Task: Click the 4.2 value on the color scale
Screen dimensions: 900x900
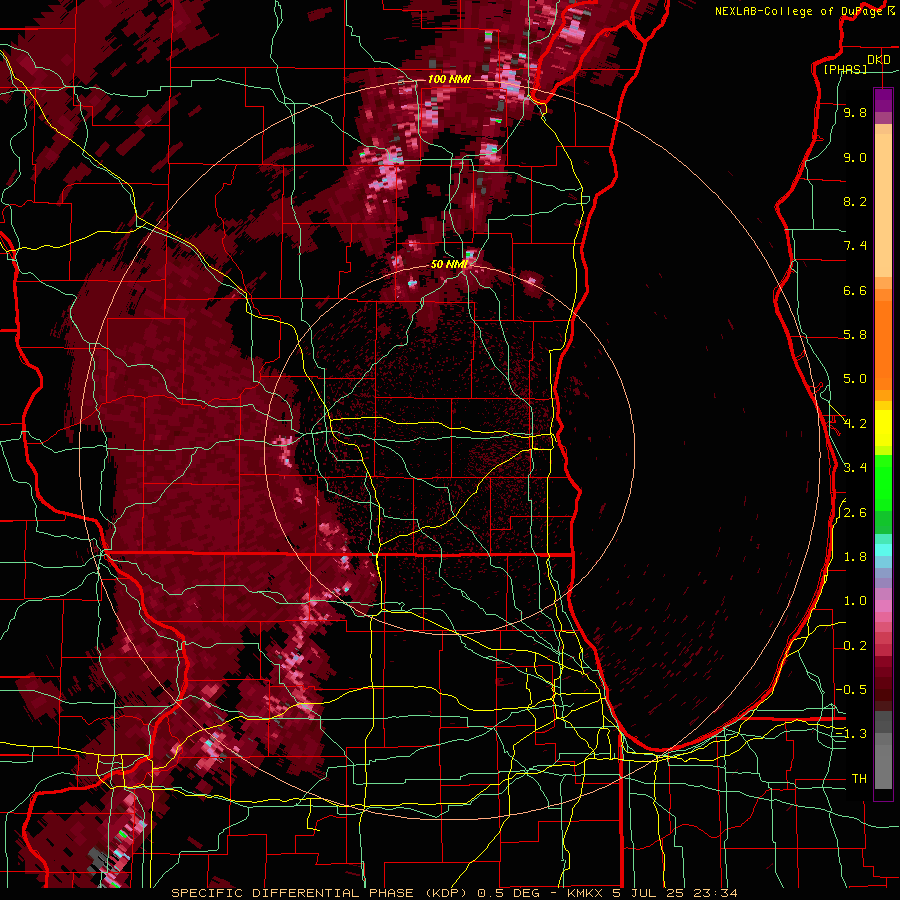Action: tap(855, 424)
